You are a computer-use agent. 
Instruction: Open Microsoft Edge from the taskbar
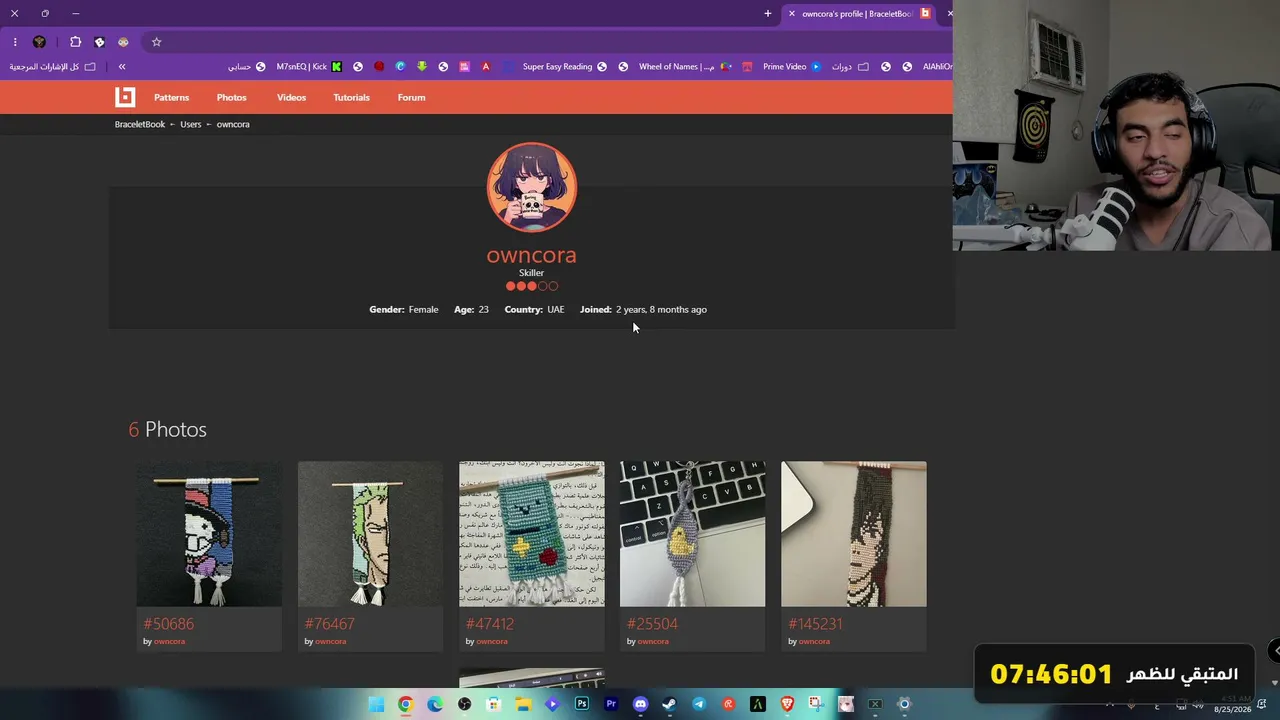(435, 704)
